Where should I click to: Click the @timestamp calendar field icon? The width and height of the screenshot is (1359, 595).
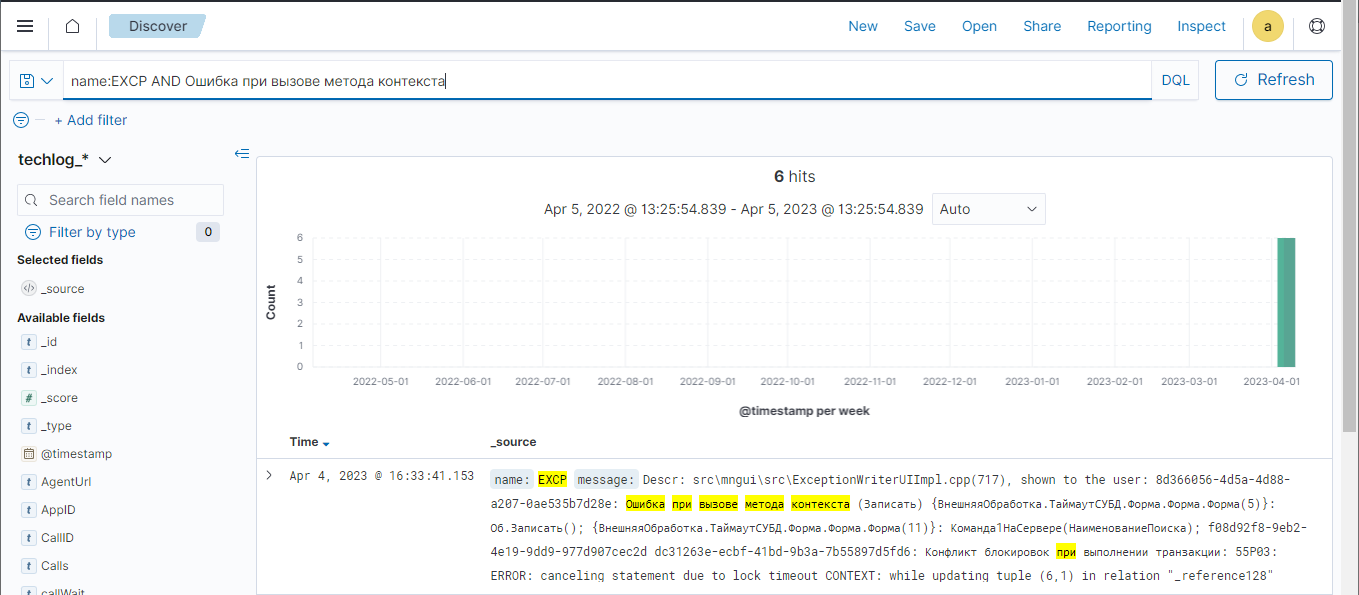tap(28, 454)
